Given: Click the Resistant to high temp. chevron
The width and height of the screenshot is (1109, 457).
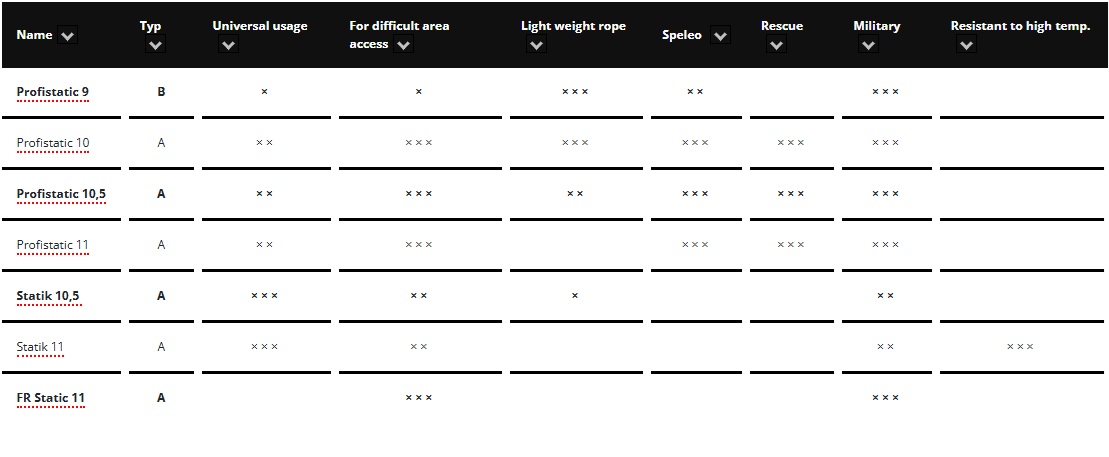Looking at the screenshot, I should pyautogui.click(x=966, y=45).
